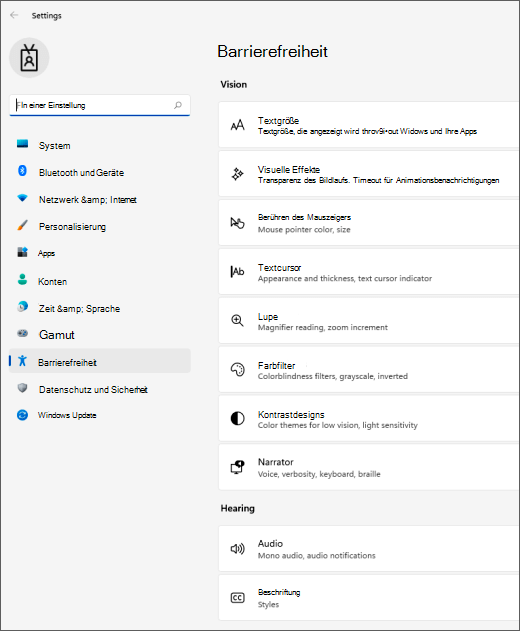This screenshot has width=520, height=631.
Task: Click the Netzwerk wifi icon
Action: pos(23,198)
